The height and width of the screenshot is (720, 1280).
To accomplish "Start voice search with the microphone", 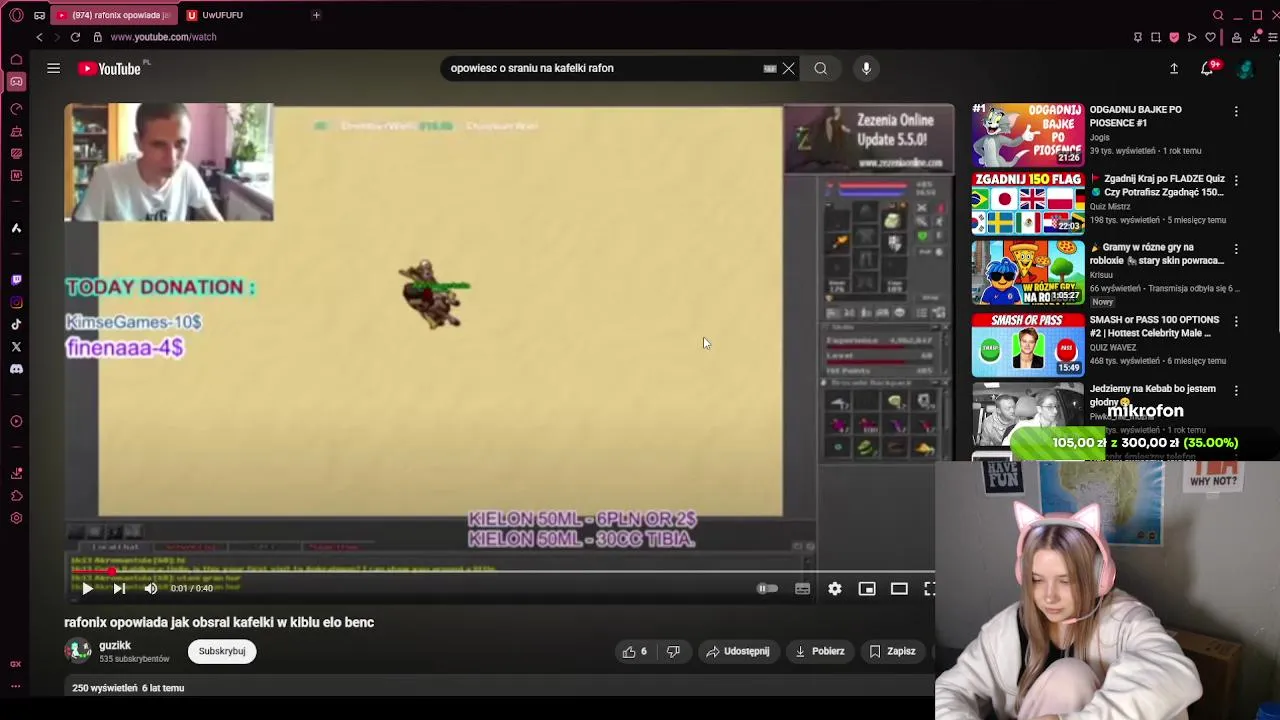I will click(x=866, y=68).
